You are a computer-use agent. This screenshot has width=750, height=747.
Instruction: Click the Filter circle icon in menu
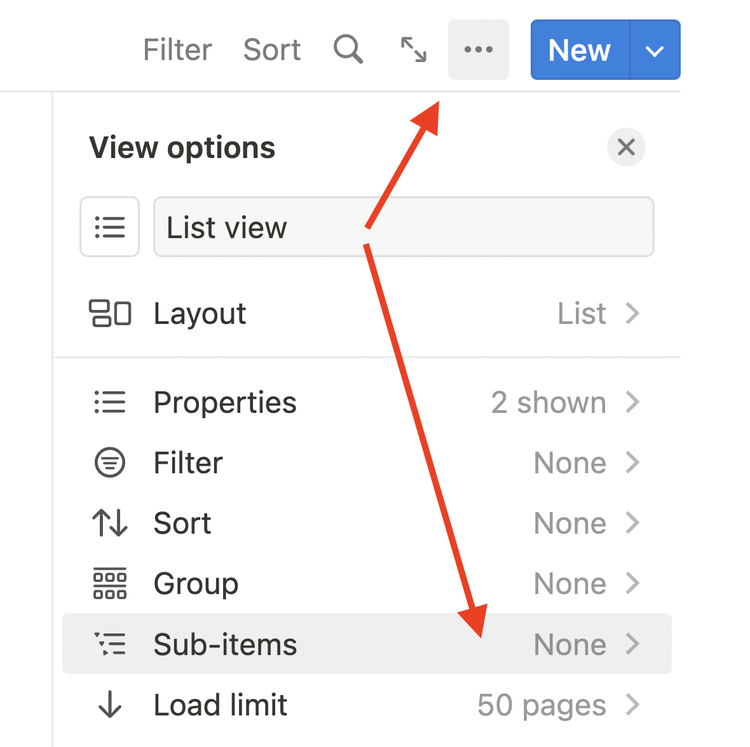[x=110, y=462]
